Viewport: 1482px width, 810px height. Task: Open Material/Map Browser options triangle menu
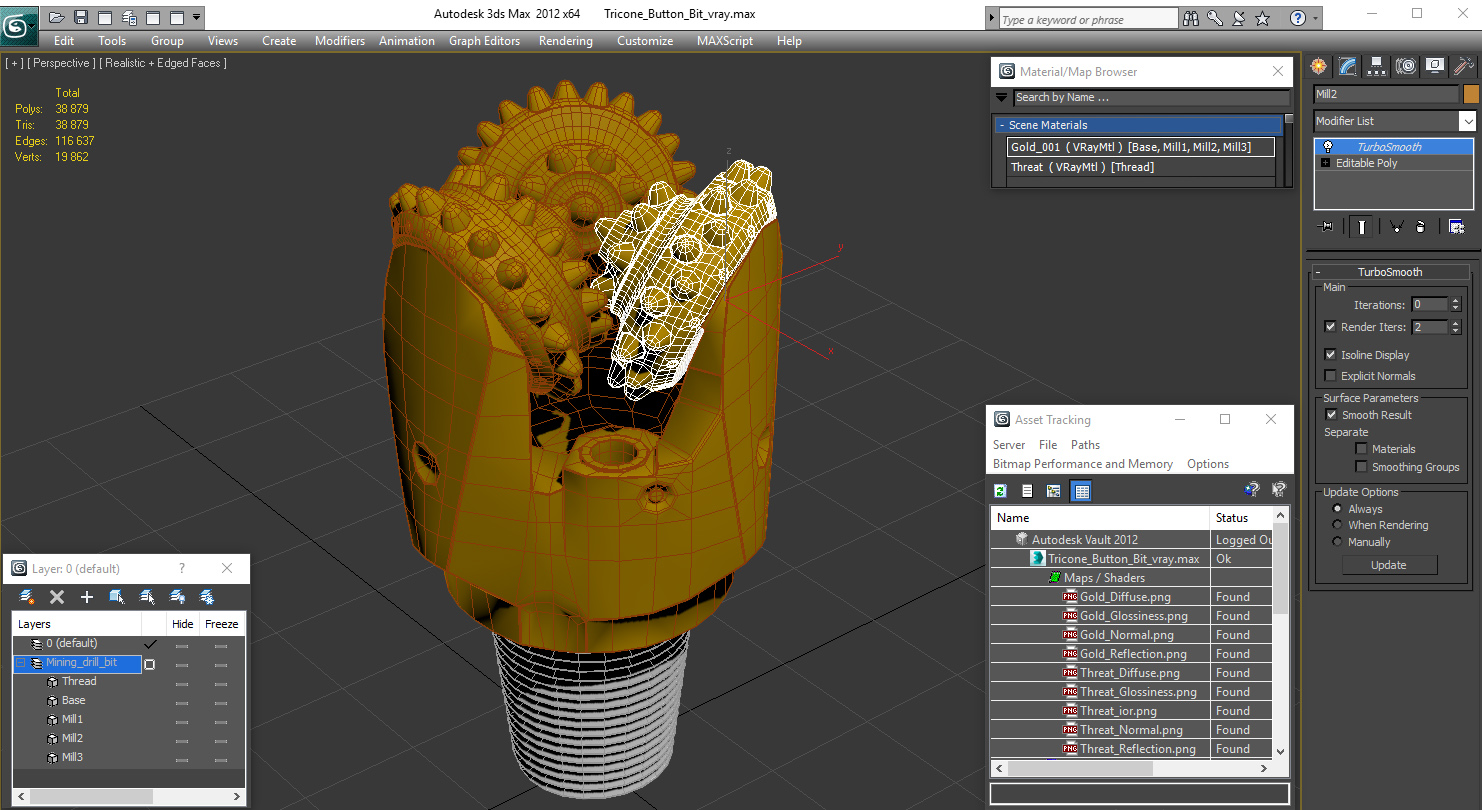pyautogui.click(x=1001, y=97)
